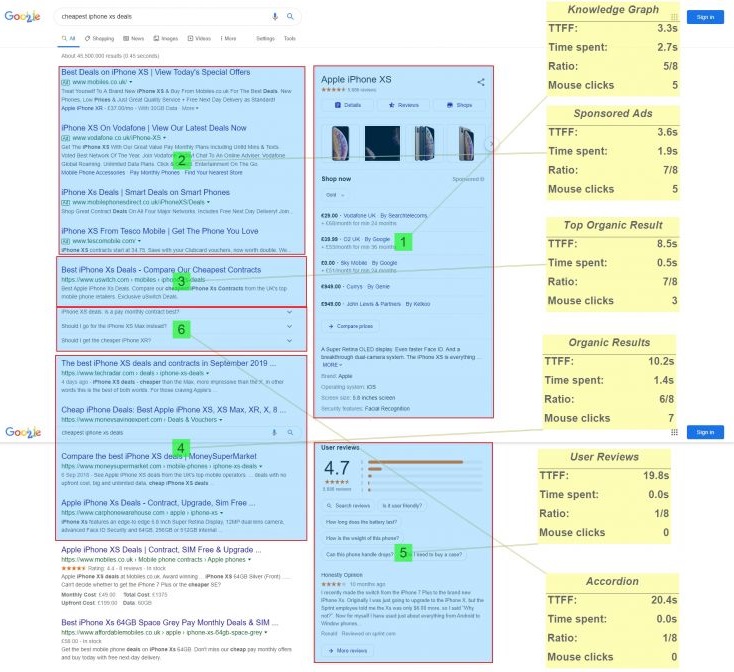The width and height of the screenshot is (734, 672).
Task: Open the dropdown arrow next to the moneysupermarket.com result URL
Action: coord(261,466)
